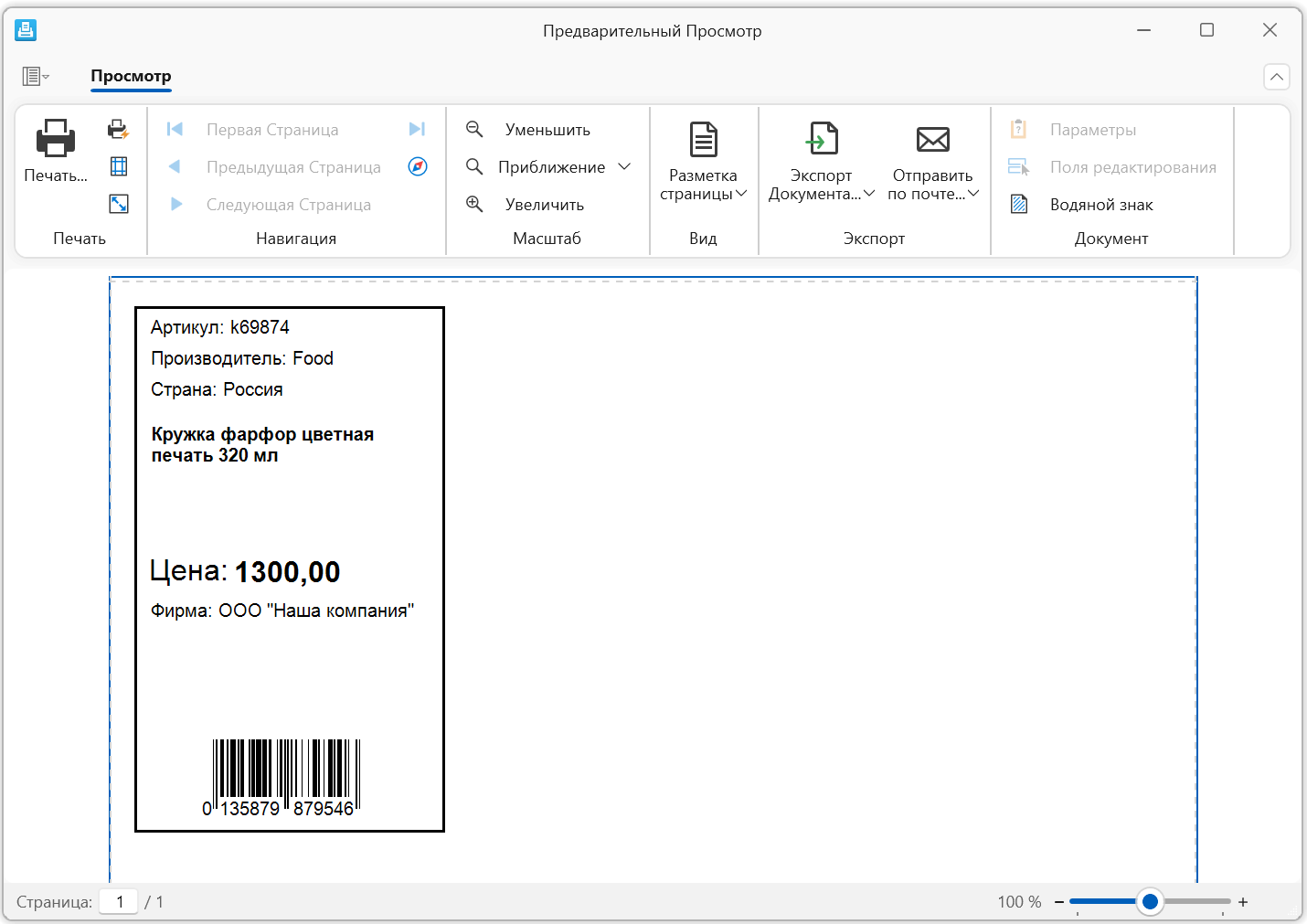The width and height of the screenshot is (1307, 924).
Task: Click Предыдущая Страница button
Action: point(293,166)
